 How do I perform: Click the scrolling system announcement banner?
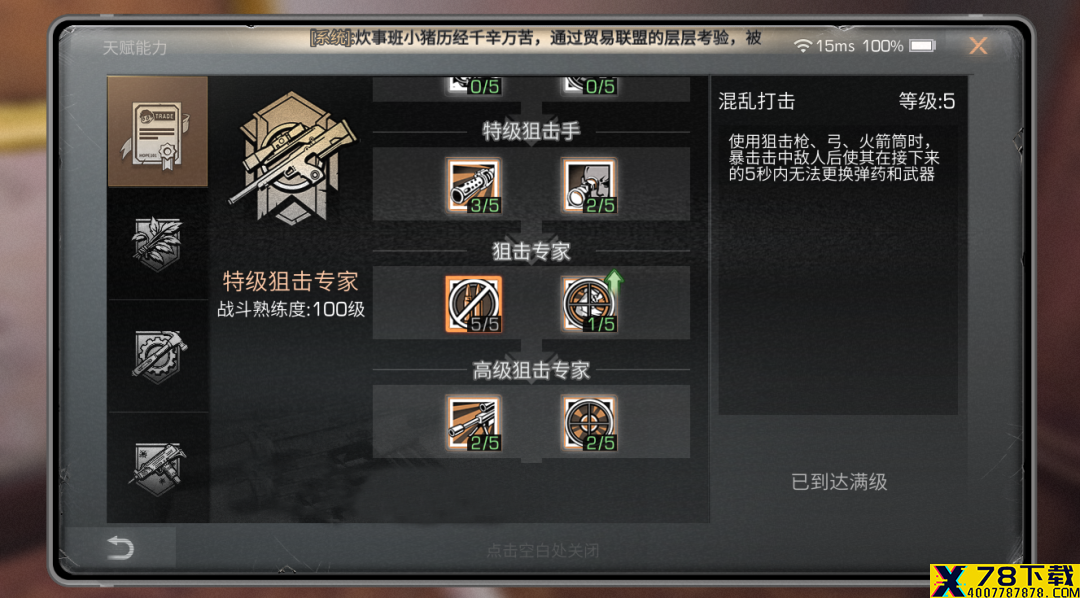[x=535, y=38]
